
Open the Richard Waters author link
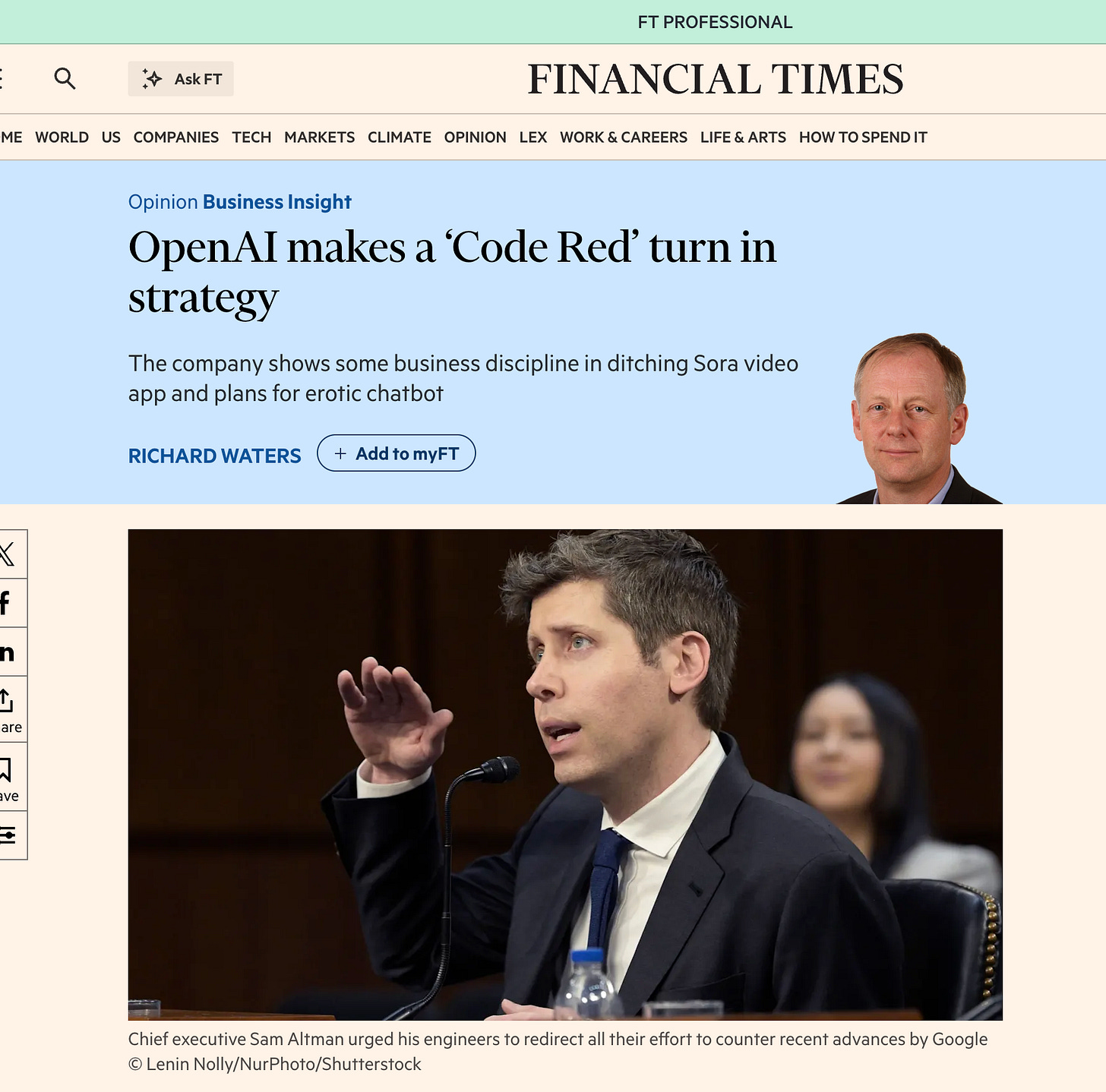214,456
